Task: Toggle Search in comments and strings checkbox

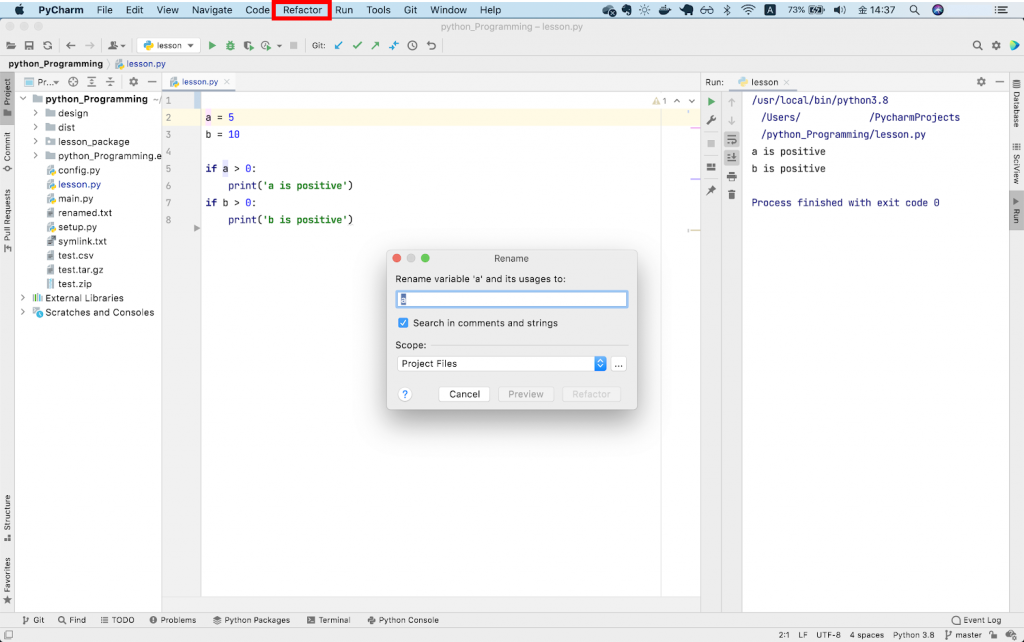Action: tap(403, 323)
